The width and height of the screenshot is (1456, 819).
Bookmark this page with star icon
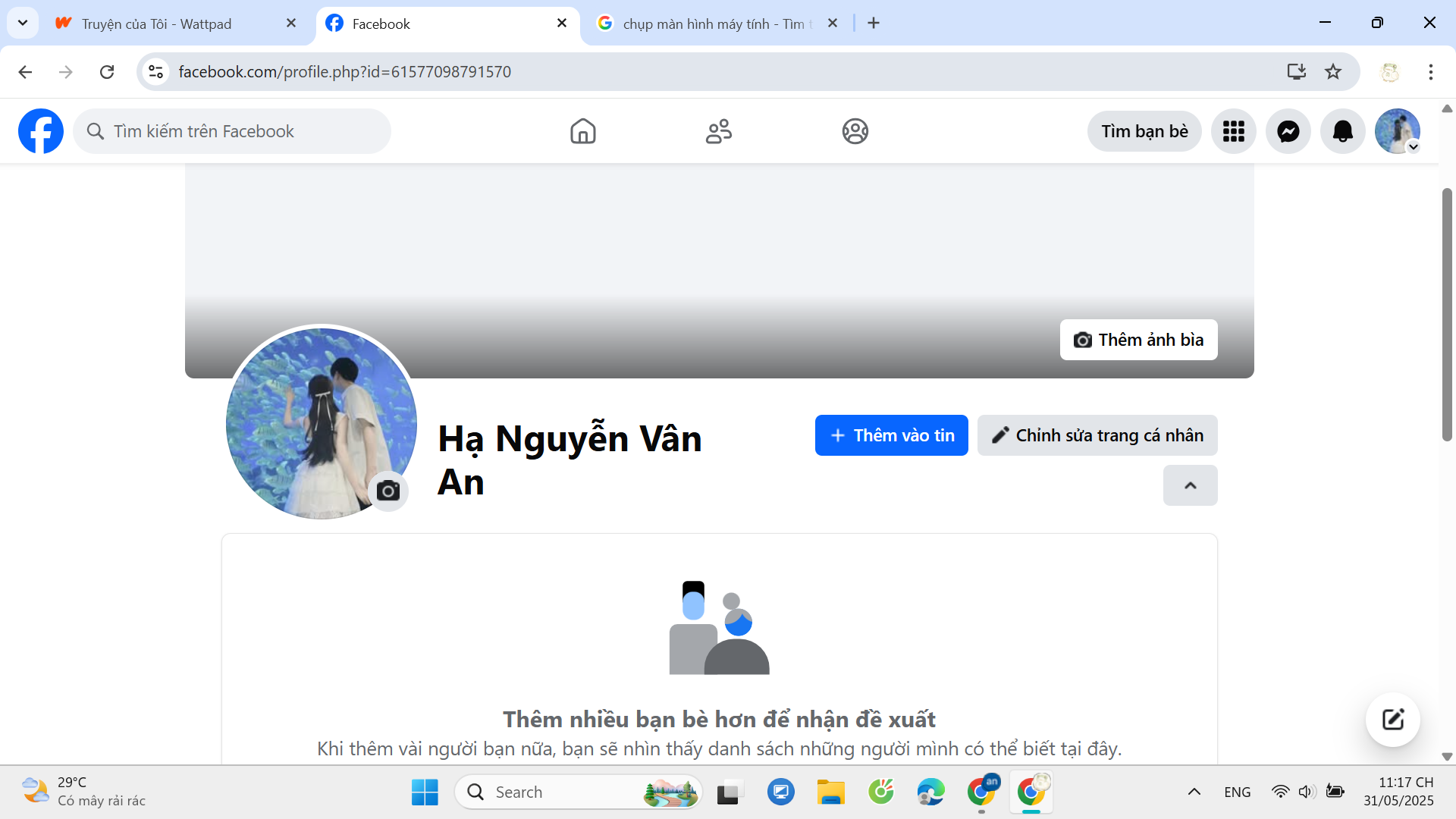pos(1332,71)
